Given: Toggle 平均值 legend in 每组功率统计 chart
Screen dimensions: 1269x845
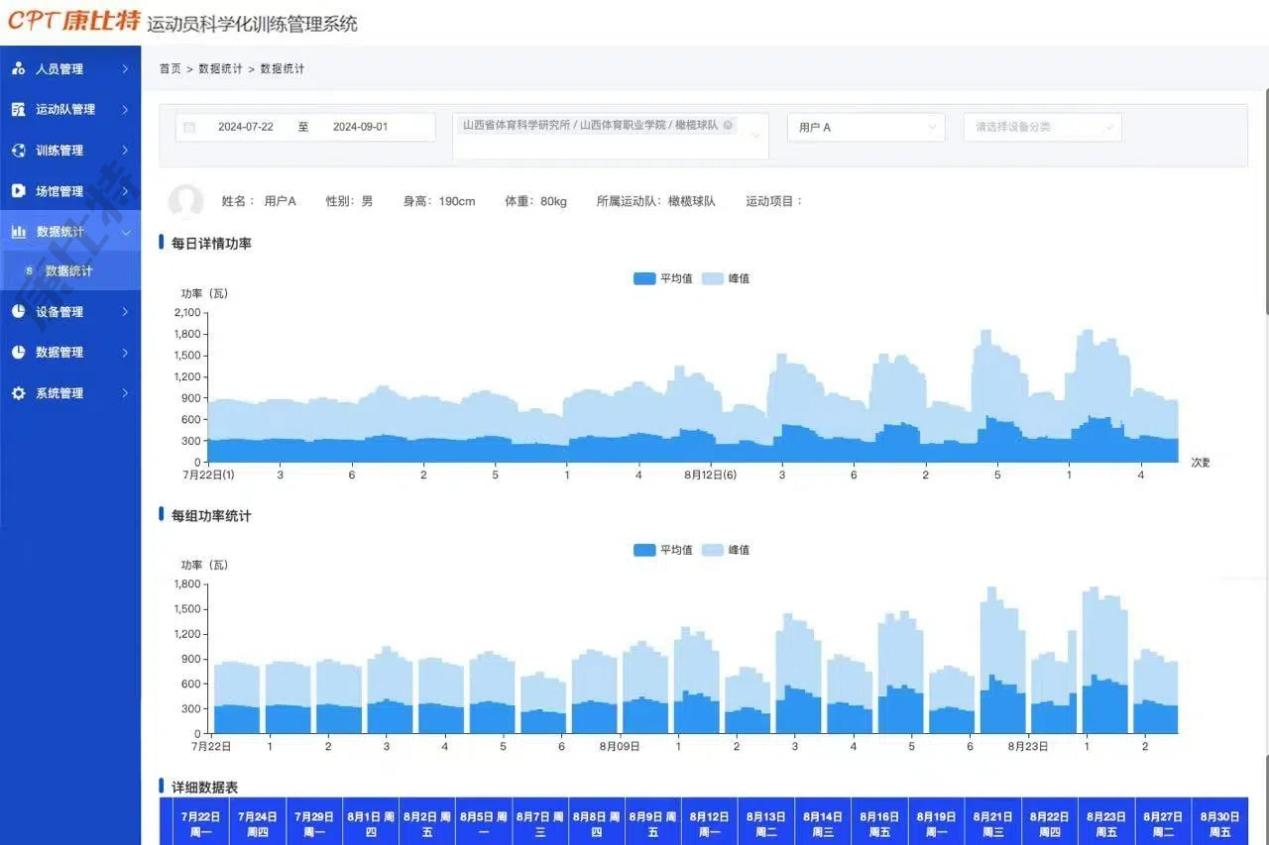Looking at the screenshot, I should pos(663,550).
